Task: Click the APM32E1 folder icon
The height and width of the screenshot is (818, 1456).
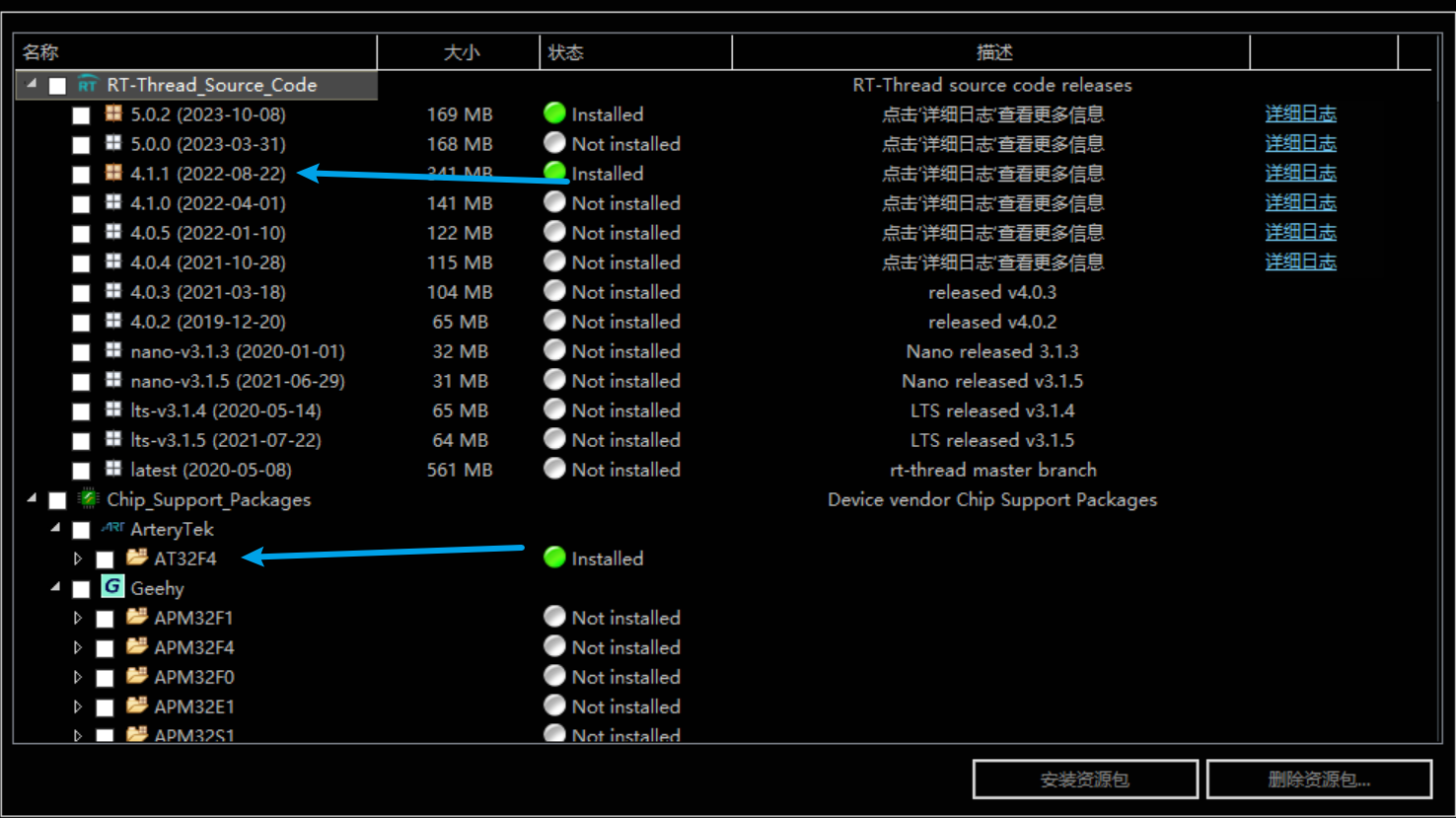Action: [137, 706]
